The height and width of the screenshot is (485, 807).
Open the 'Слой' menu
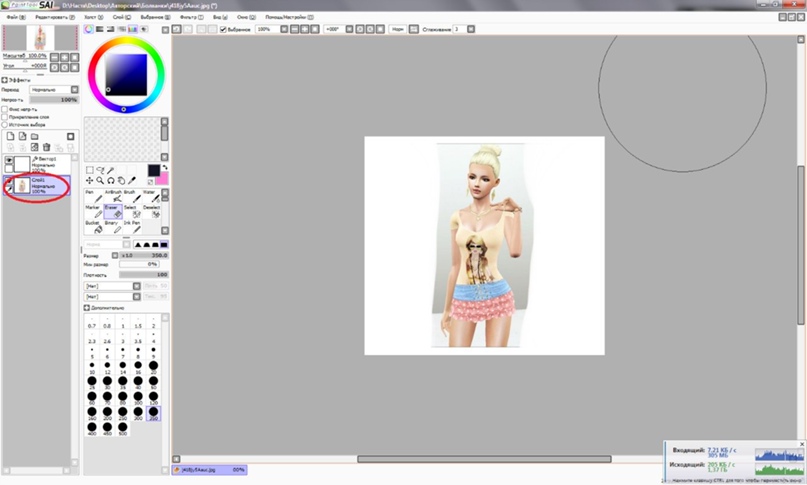tap(119, 18)
